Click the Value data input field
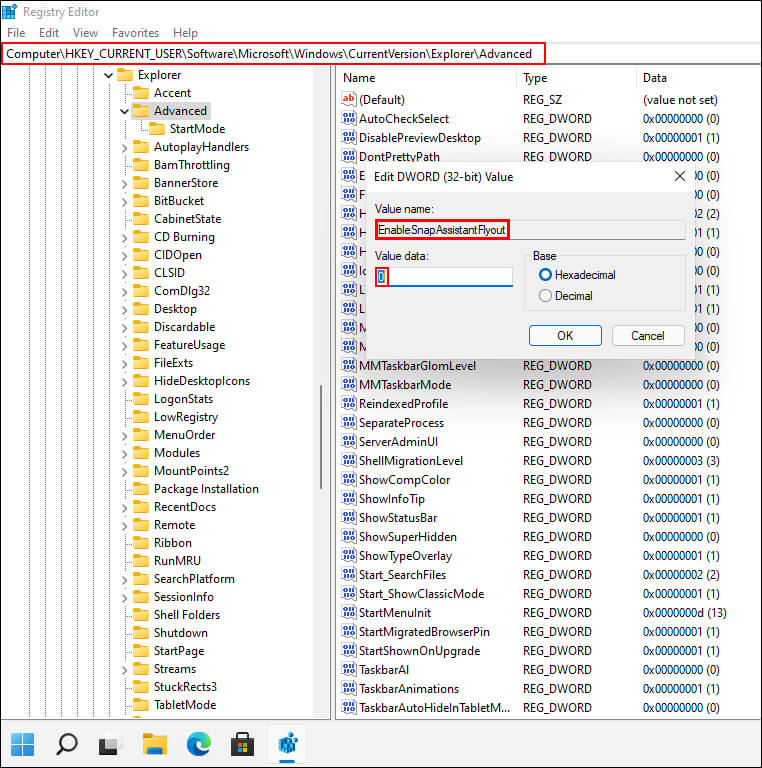Image resolution: width=762 pixels, height=768 pixels. click(444, 277)
